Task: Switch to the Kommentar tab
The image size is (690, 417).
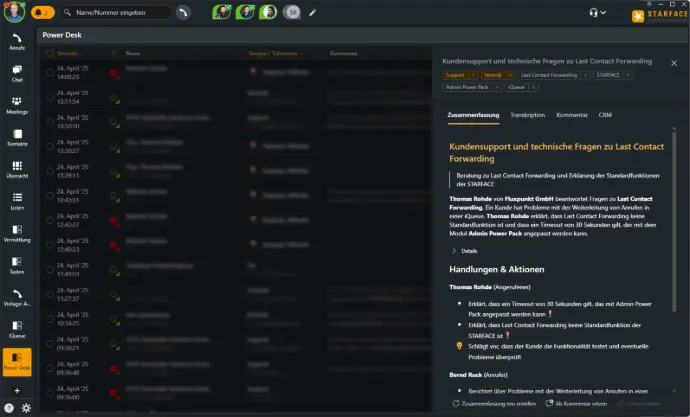Action: [572, 115]
